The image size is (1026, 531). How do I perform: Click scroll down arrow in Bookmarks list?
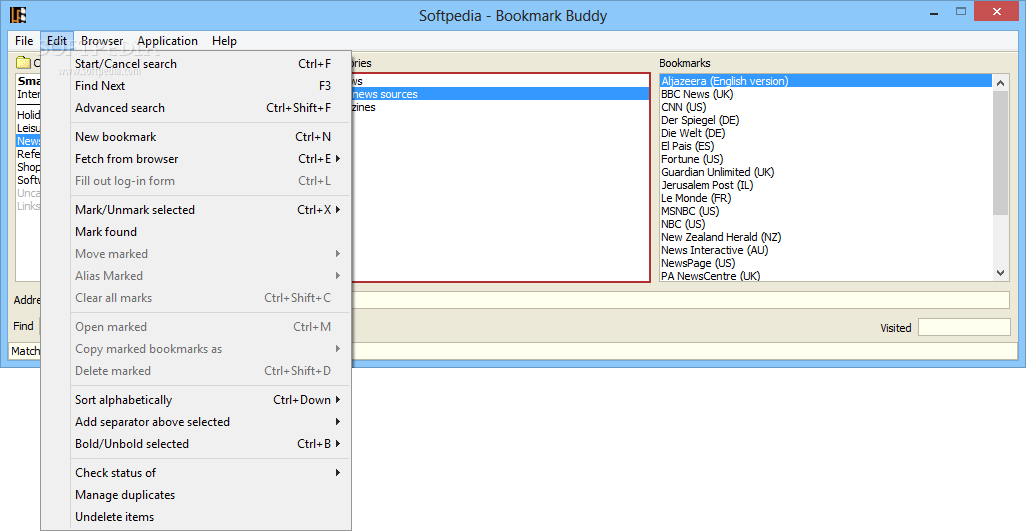tap(1000, 273)
